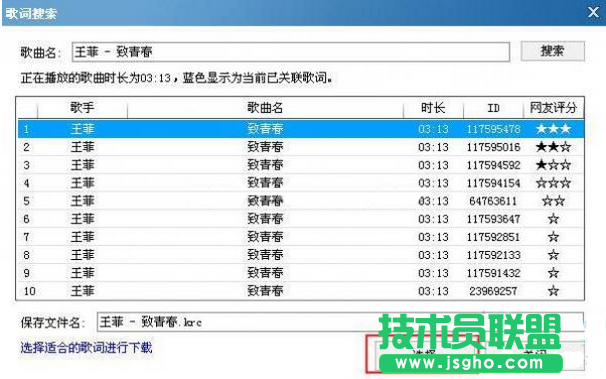Click the star rating in row 3
Image resolution: width=606 pixels, height=379 pixels.
coord(553,165)
